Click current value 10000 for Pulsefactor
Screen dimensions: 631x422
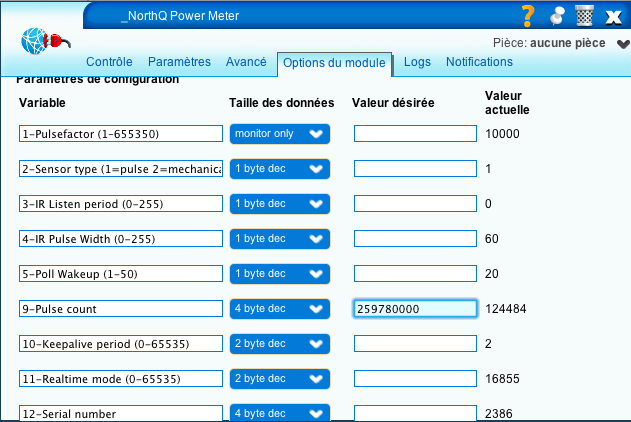(502, 134)
